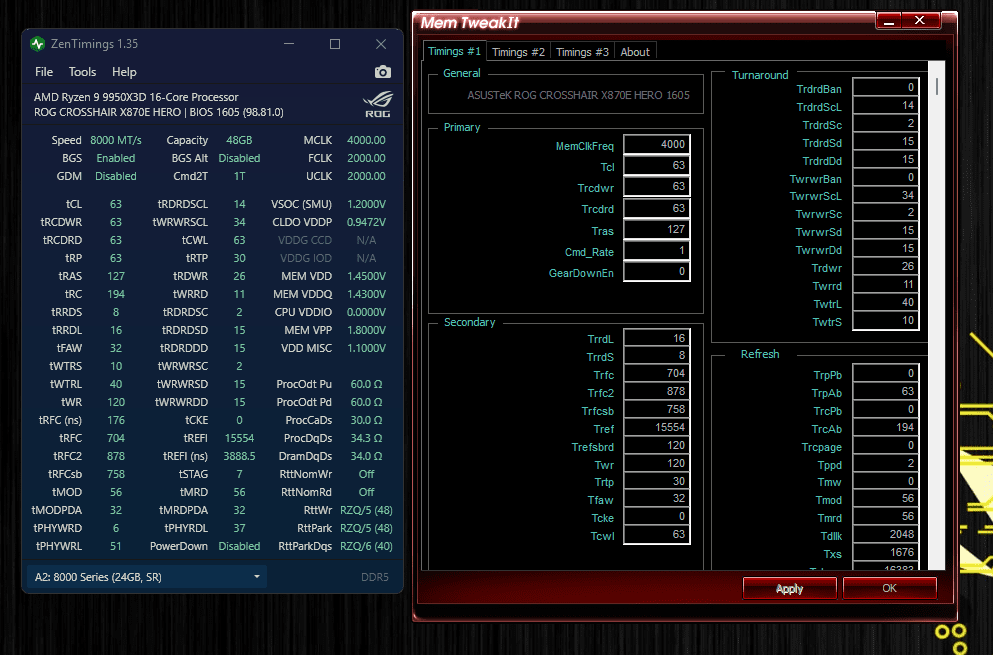Click the Txs input field showing 1676

point(885,552)
